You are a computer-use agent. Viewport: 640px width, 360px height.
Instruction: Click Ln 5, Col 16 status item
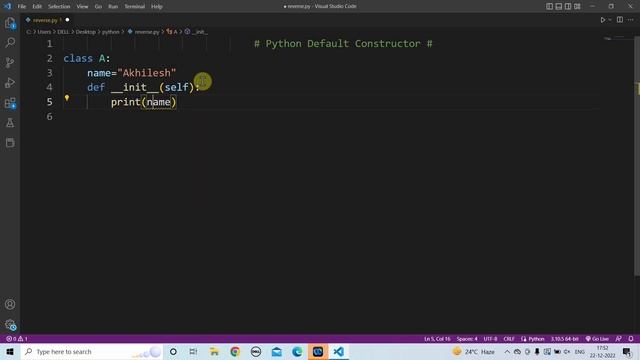coord(437,339)
